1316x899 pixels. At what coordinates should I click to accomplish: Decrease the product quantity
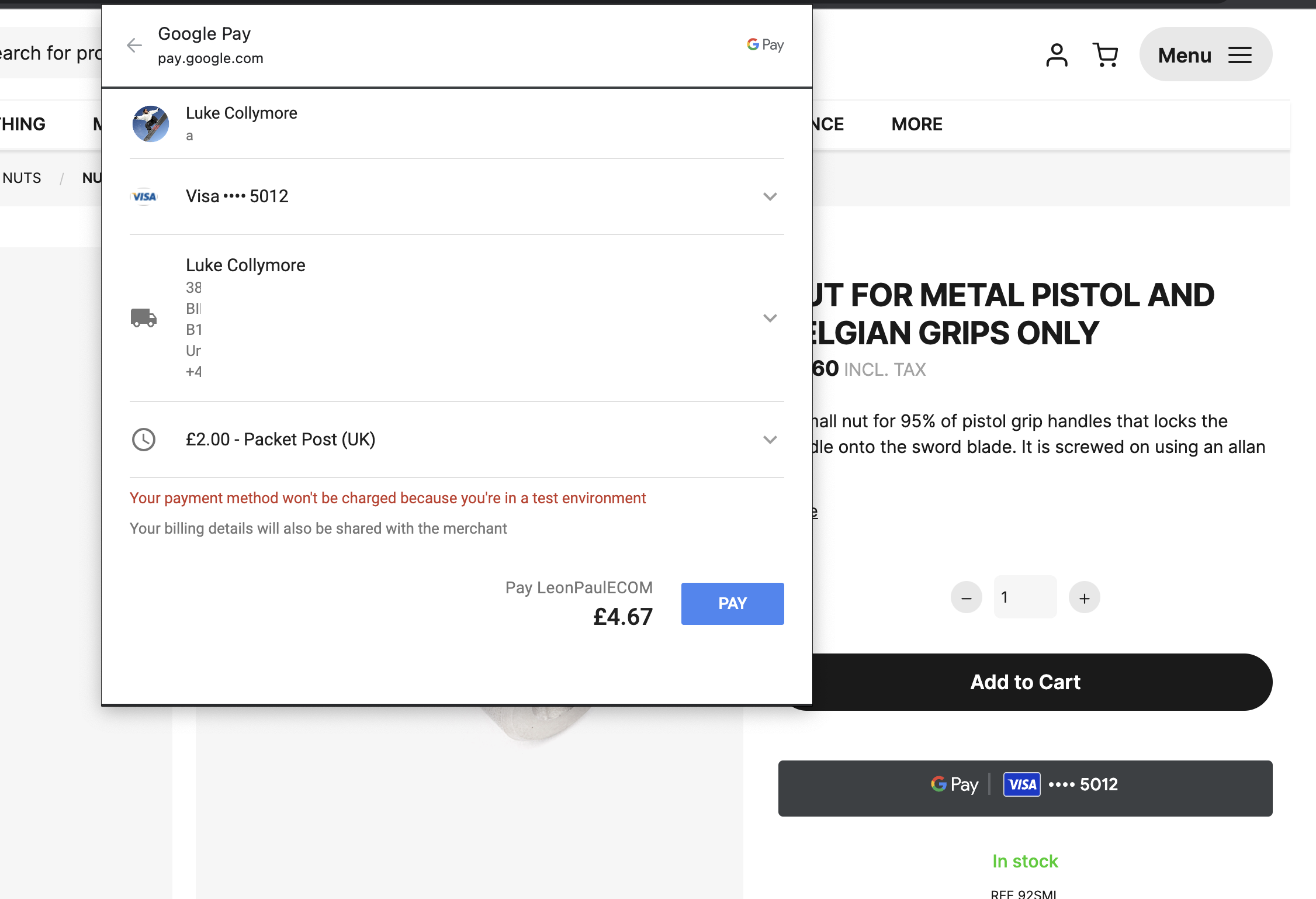(965, 597)
